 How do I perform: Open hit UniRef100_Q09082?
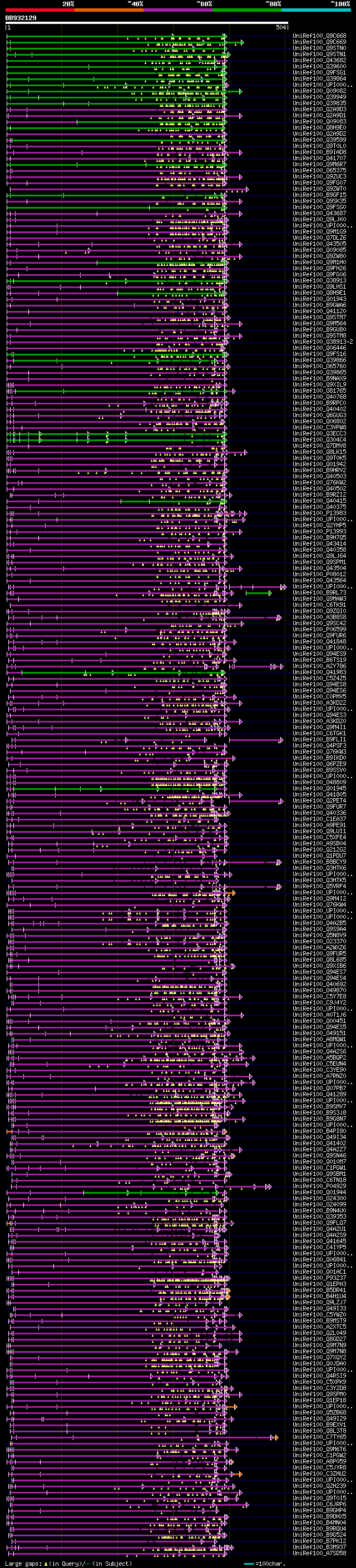coord(319,91)
